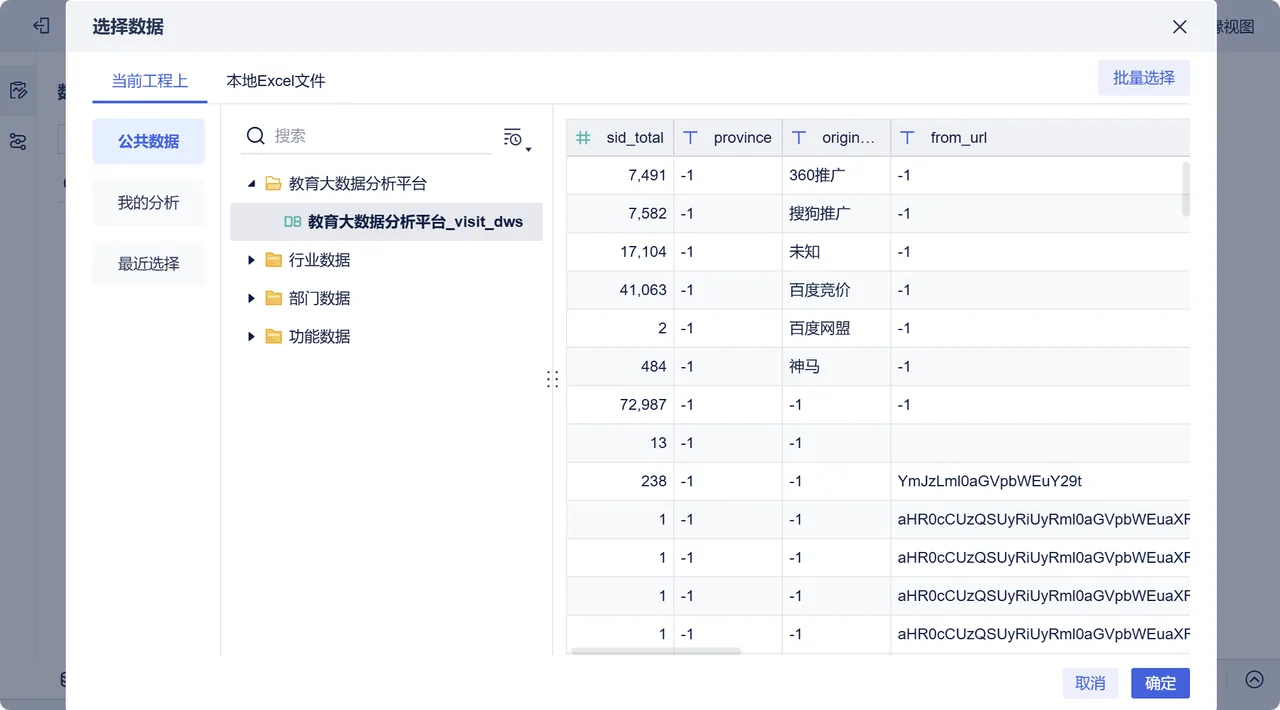Click the cell 484

click(x=620, y=367)
